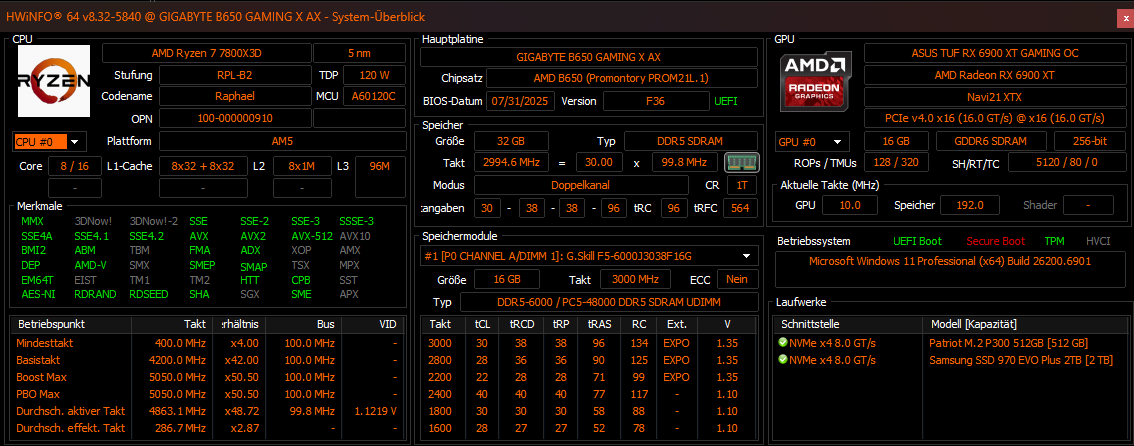
Task: Click the memory Takt 2994.6 MHz field
Action: tap(511, 163)
